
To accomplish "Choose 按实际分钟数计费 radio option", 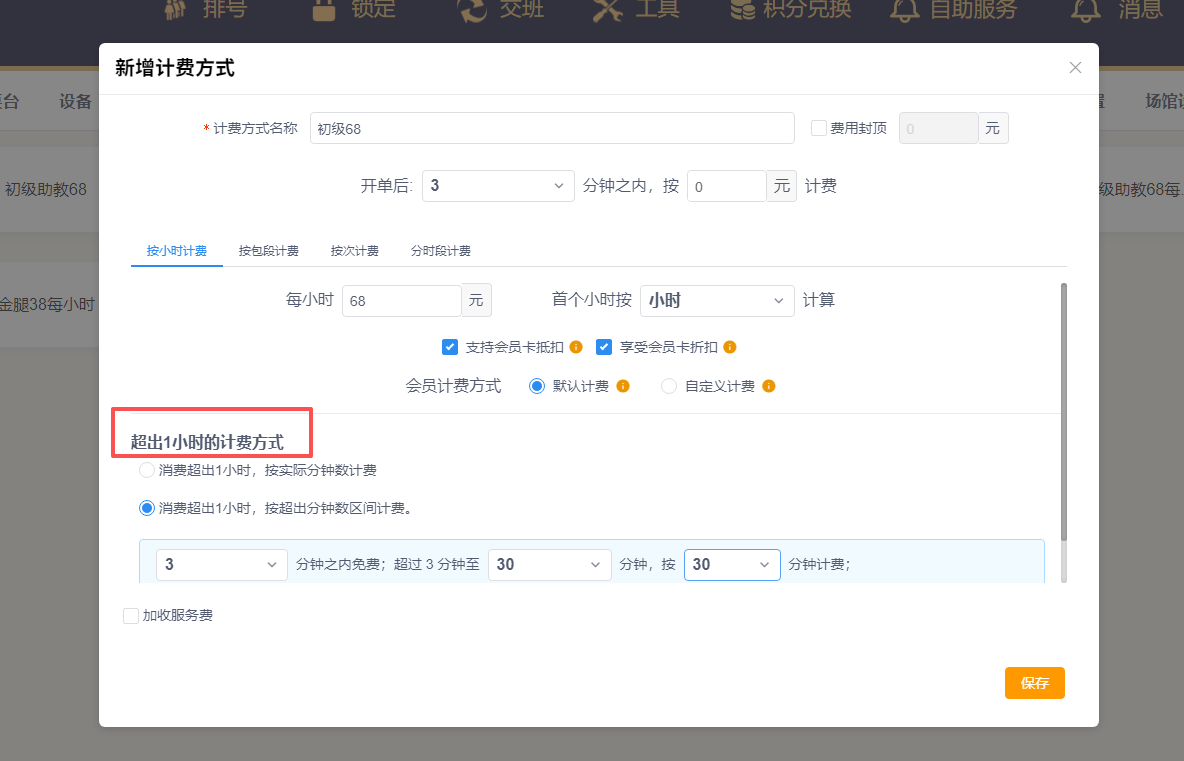I will point(147,470).
